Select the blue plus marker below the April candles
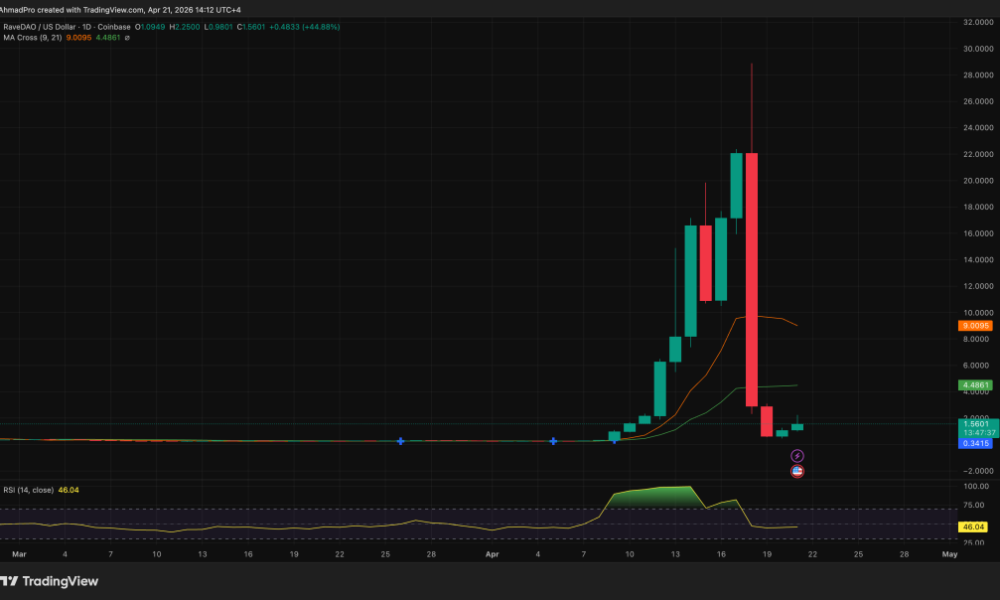The height and width of the screenshot is (600, 1000). pos(553,440)
